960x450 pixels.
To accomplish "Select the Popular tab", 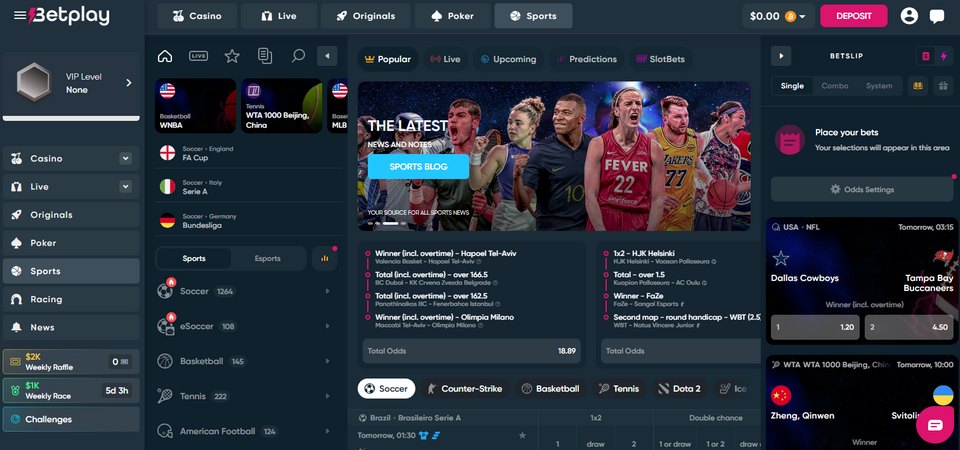I will point(388,59).
